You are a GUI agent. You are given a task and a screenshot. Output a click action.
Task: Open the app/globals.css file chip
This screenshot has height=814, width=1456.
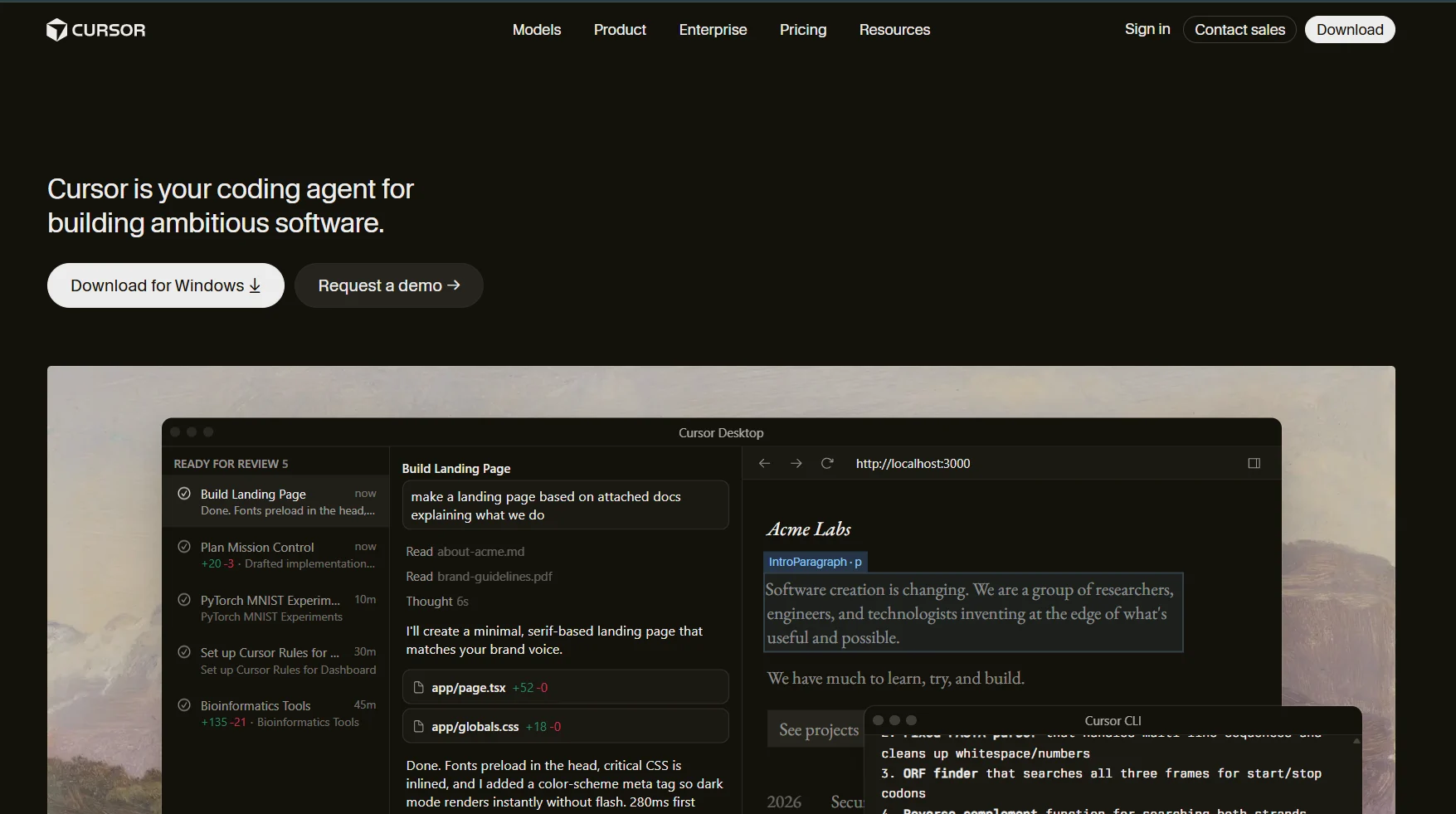(565, 726)
